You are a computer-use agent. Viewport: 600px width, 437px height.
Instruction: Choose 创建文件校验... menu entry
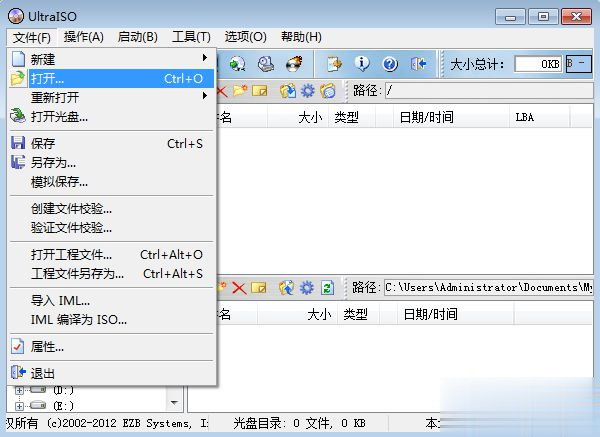pos(111,209)
